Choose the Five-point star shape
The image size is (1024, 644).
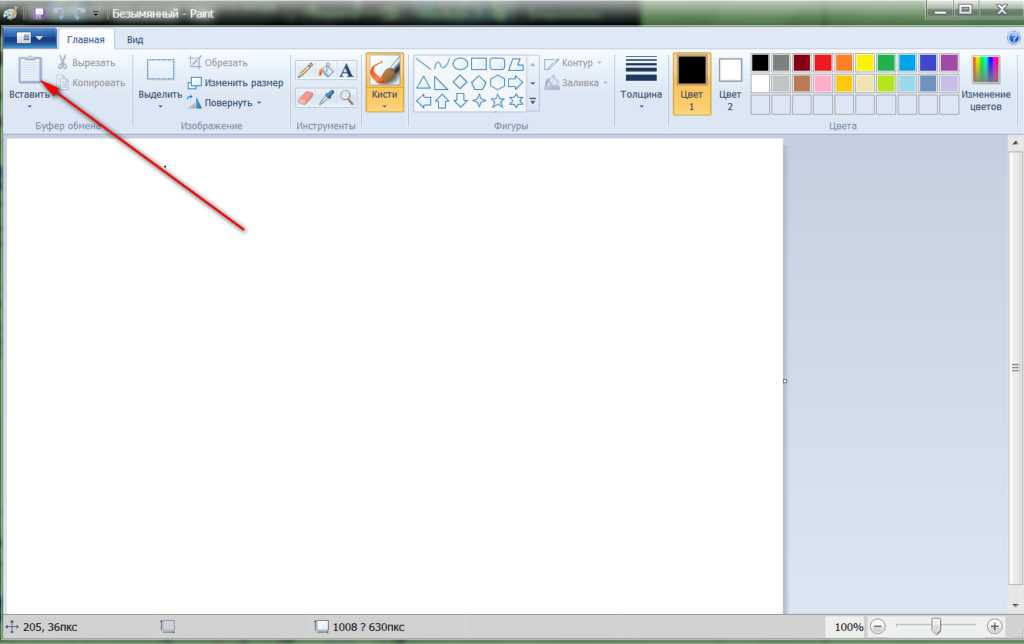[x=497, y=101]
